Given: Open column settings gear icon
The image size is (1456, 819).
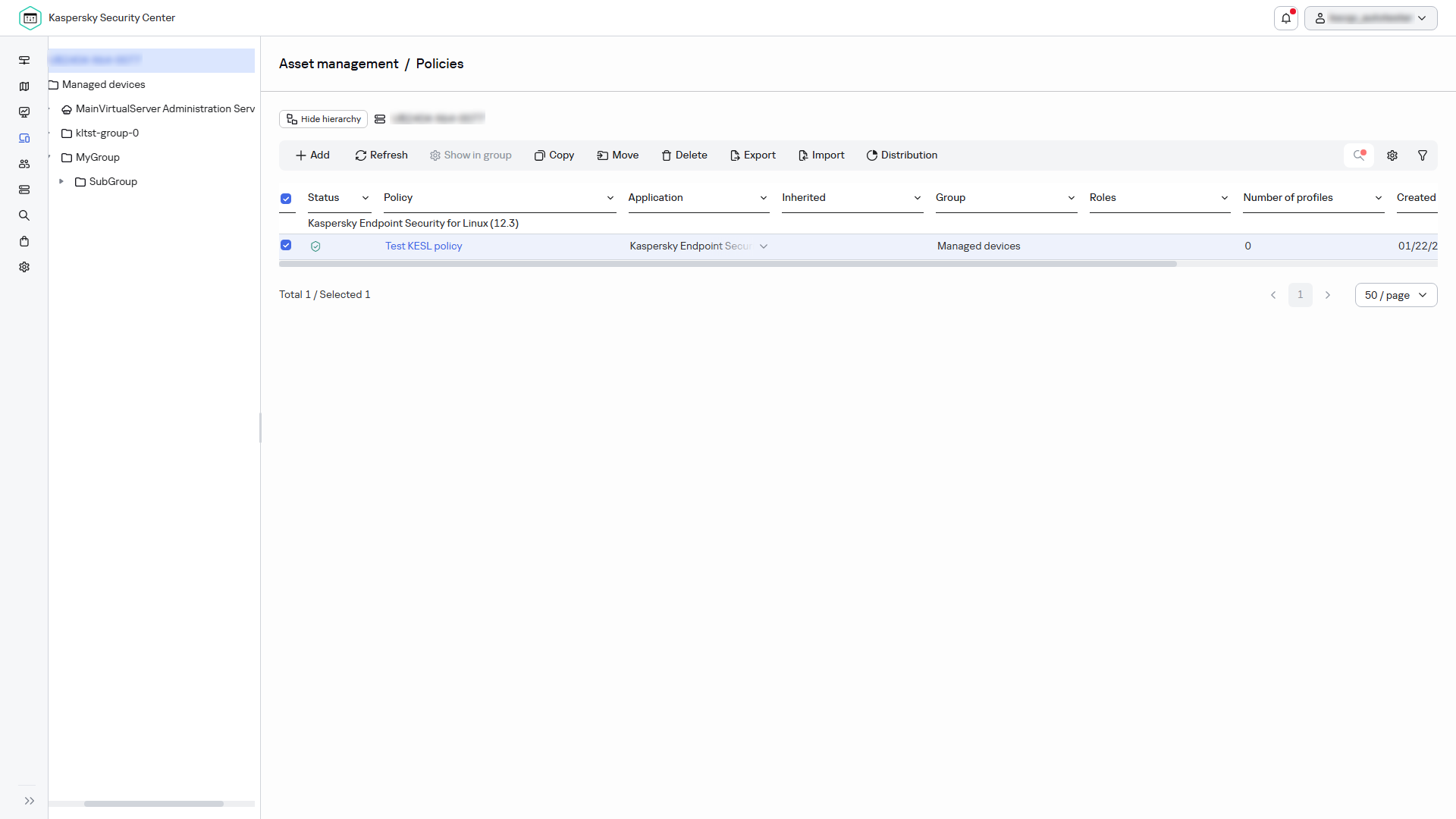Looking at the screenshot, I should click(x=1392, y=155).
